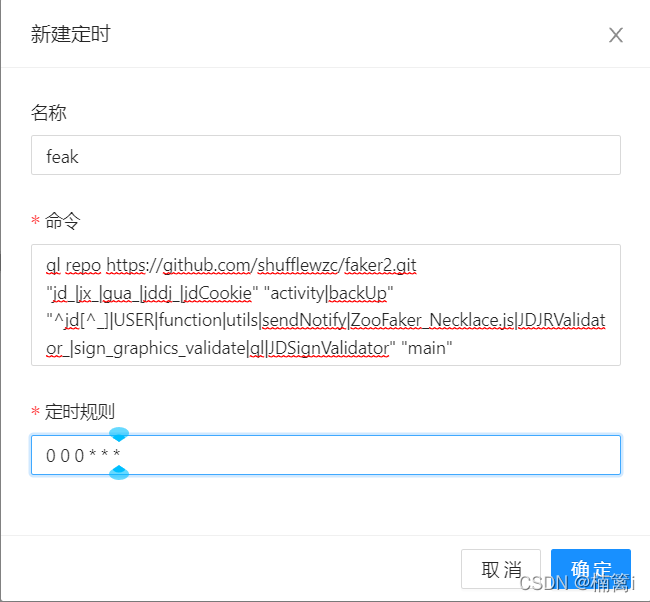Click the 名称 field label
This screenshot has width=650, height=602.
tap(49, 113)
